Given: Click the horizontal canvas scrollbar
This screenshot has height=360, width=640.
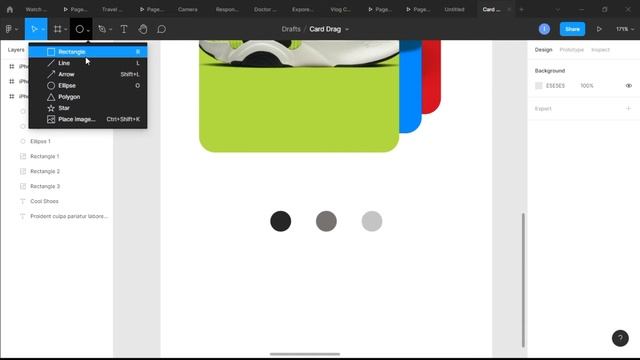Looking at the screenshot, I should click(305, 354).
